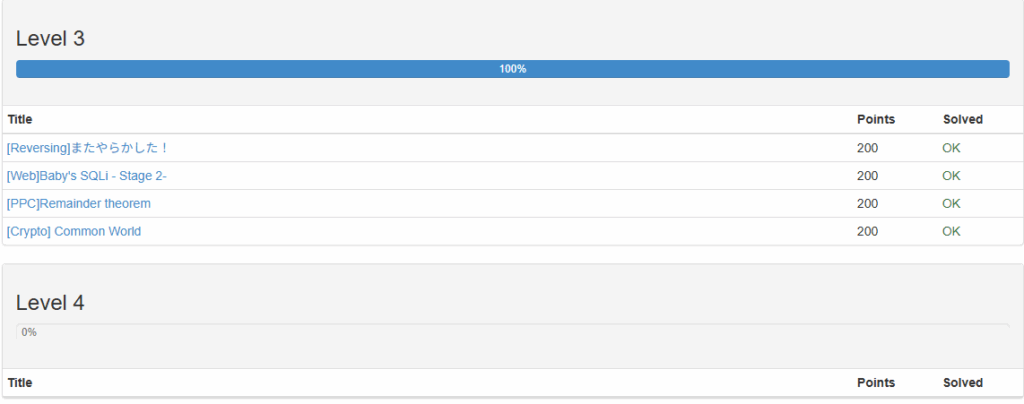Open the [Crypto] Common World challenge link
The width and height of the screenshot is (1024, 404).
(x=74, y=232)
